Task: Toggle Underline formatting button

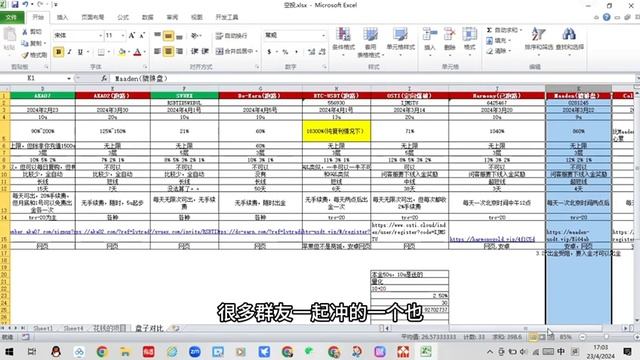Action: coord(80,52)
